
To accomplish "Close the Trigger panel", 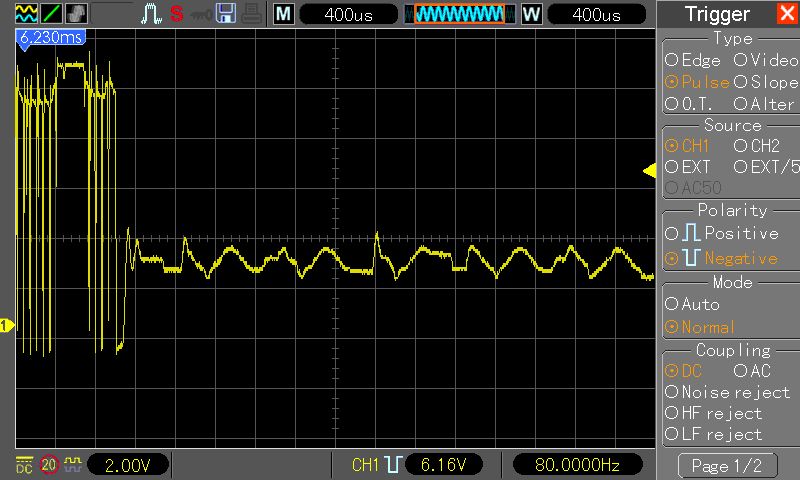I will (x=787, y=14).
